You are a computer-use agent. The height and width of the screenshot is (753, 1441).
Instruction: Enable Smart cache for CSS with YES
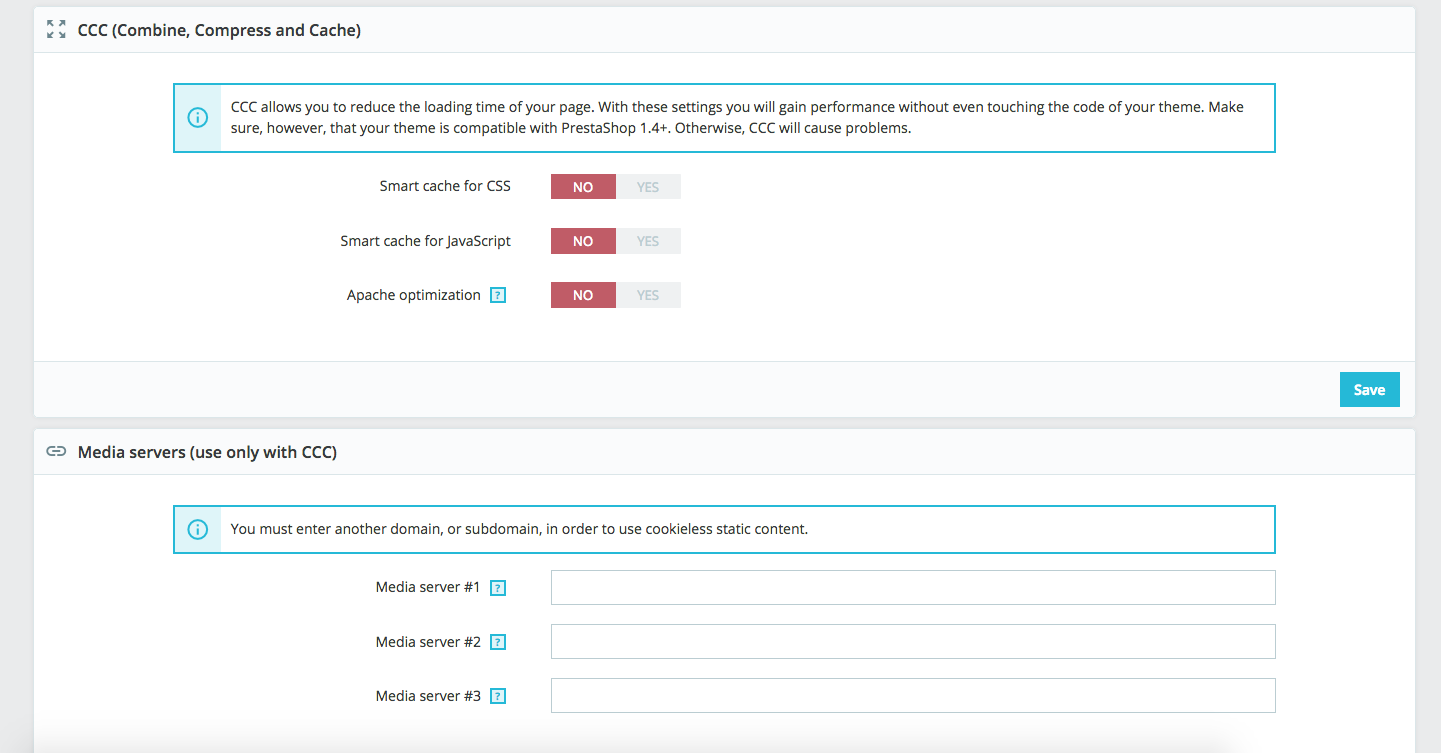click(x=648, y=187)
